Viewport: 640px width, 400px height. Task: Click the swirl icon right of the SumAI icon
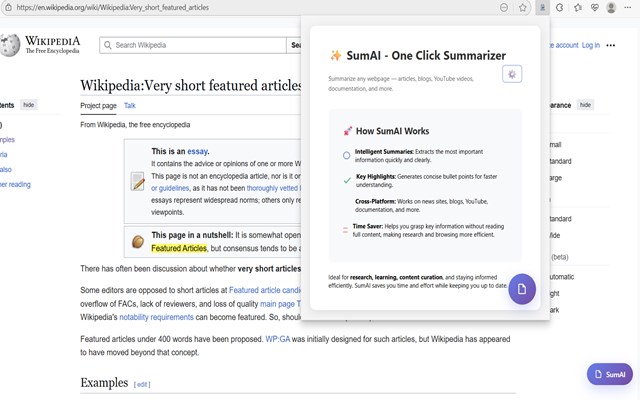560,7
